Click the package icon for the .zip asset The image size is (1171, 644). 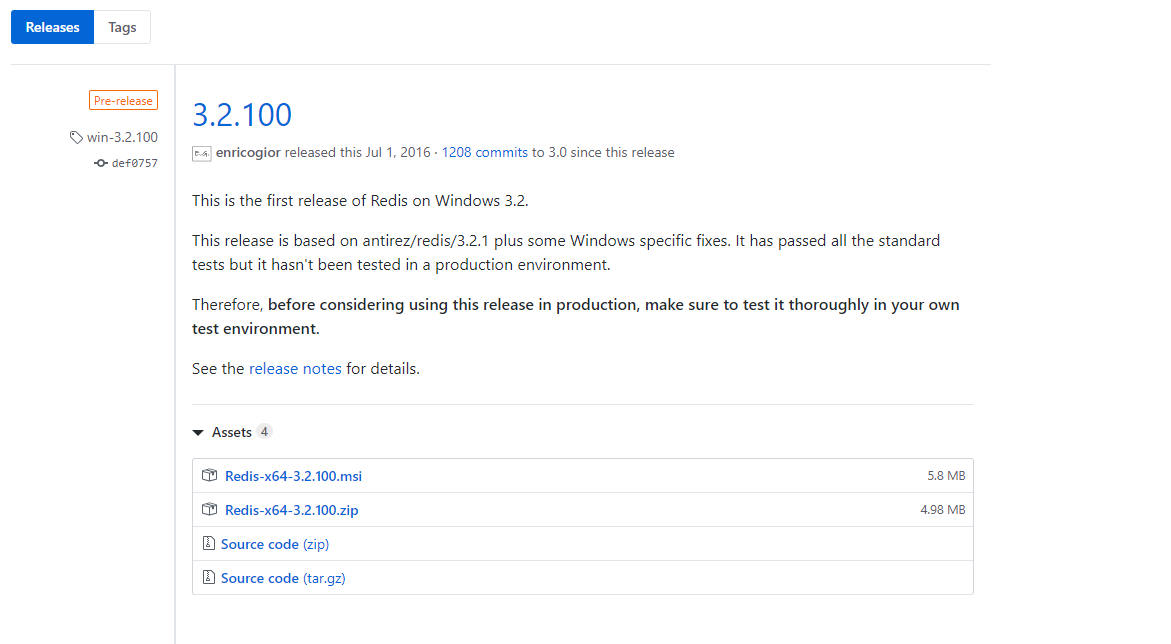209,510
